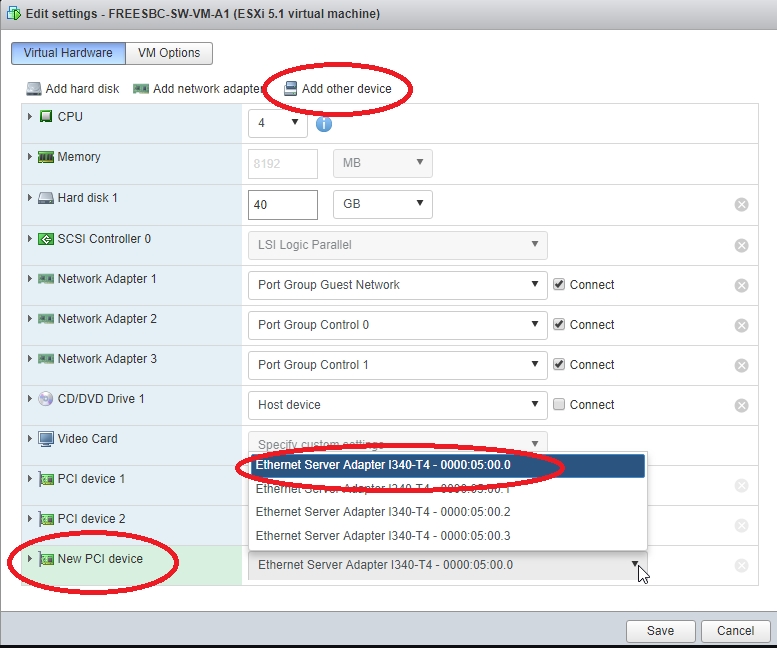Screen dimensions: 777x648
Task: Select the Virtual Hardware tab
Action: [68, 53]
